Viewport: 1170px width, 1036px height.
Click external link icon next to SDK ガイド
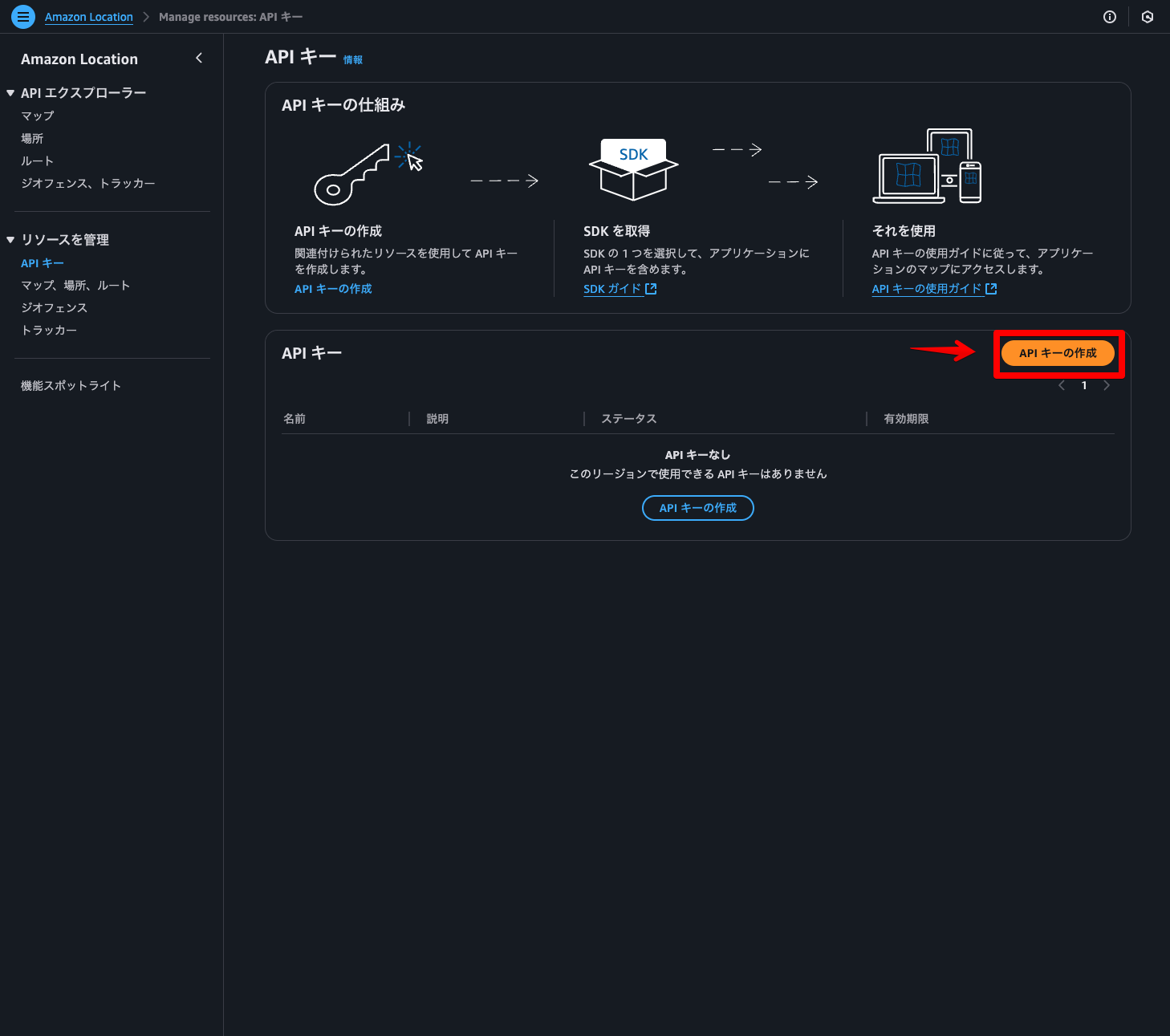(x=651, y=289)
